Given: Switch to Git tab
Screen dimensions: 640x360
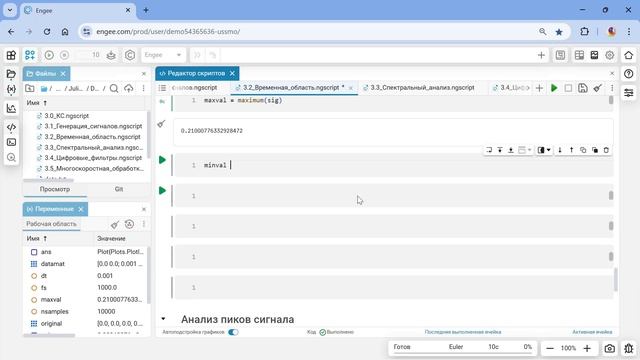Looking at the screenshot, I should click(119, 189).
